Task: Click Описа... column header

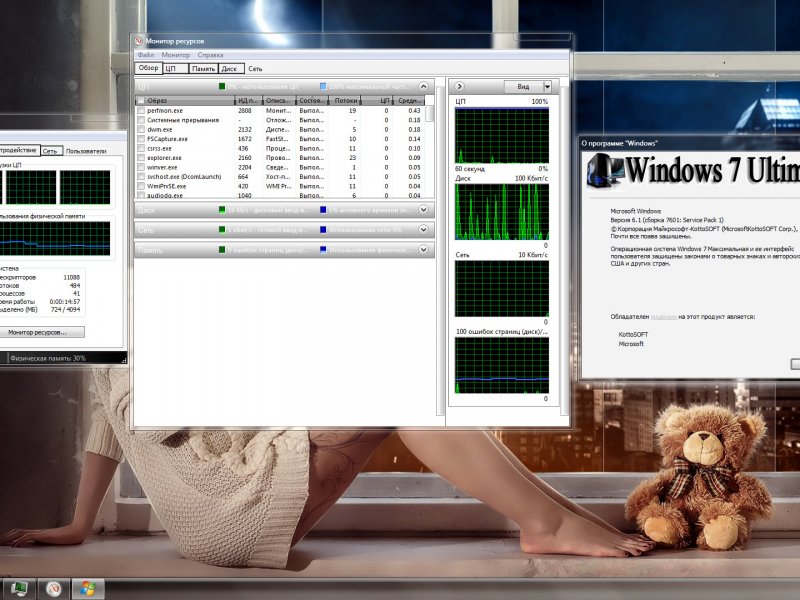Action: 279,101
